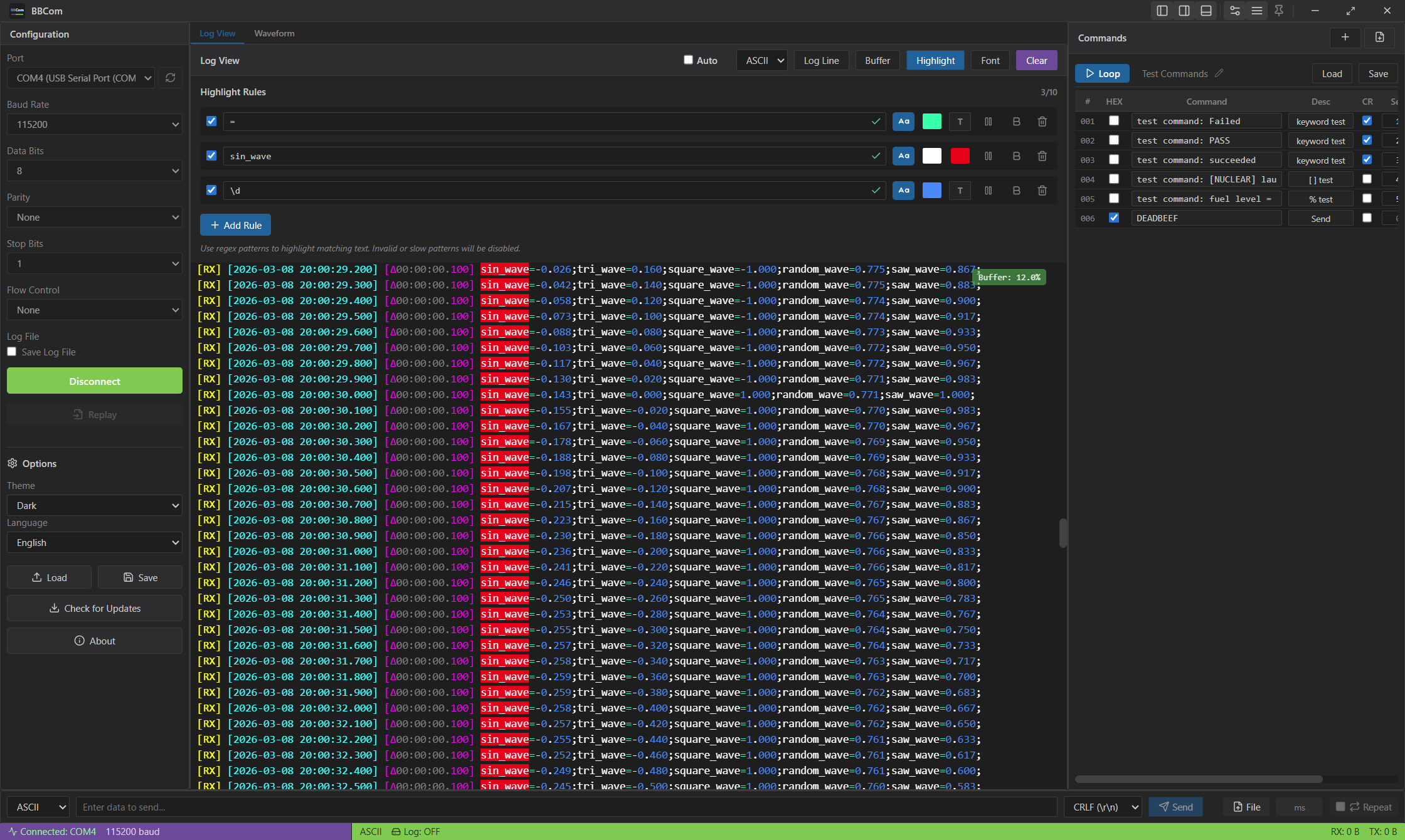This screenshot has width=1405, height=840.
Task: Check CR for command 004 NUCLEAR
Action: (1367, 179)
